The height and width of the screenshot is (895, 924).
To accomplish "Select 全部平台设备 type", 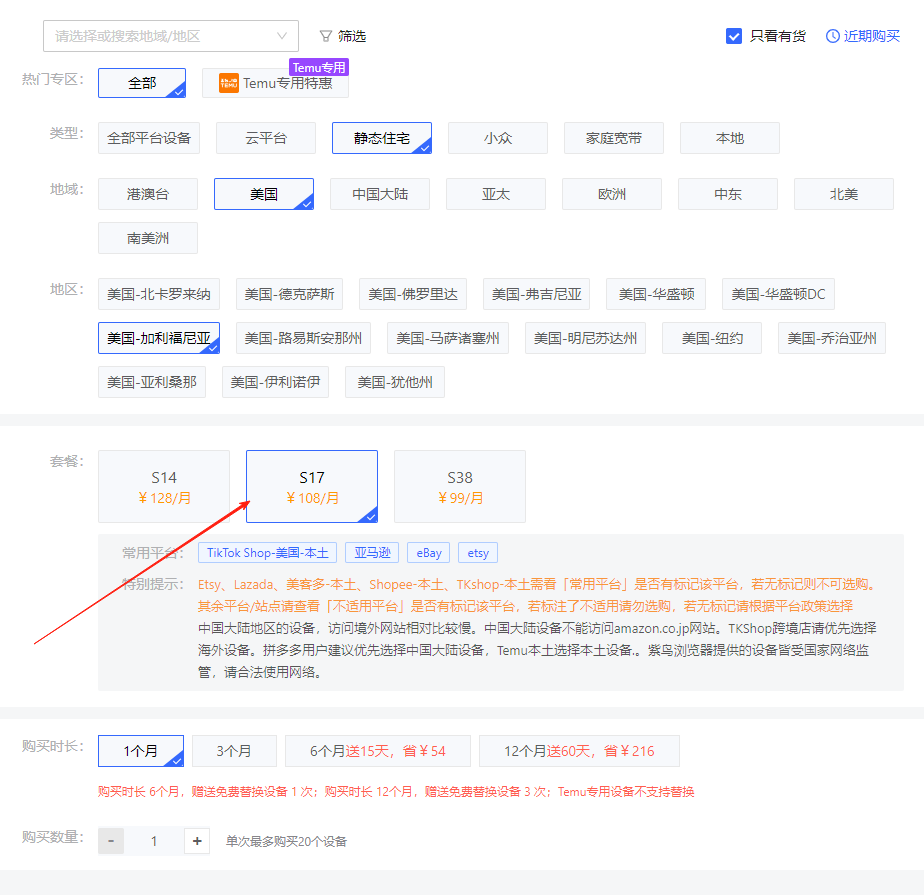I will (x=149, y=138).
